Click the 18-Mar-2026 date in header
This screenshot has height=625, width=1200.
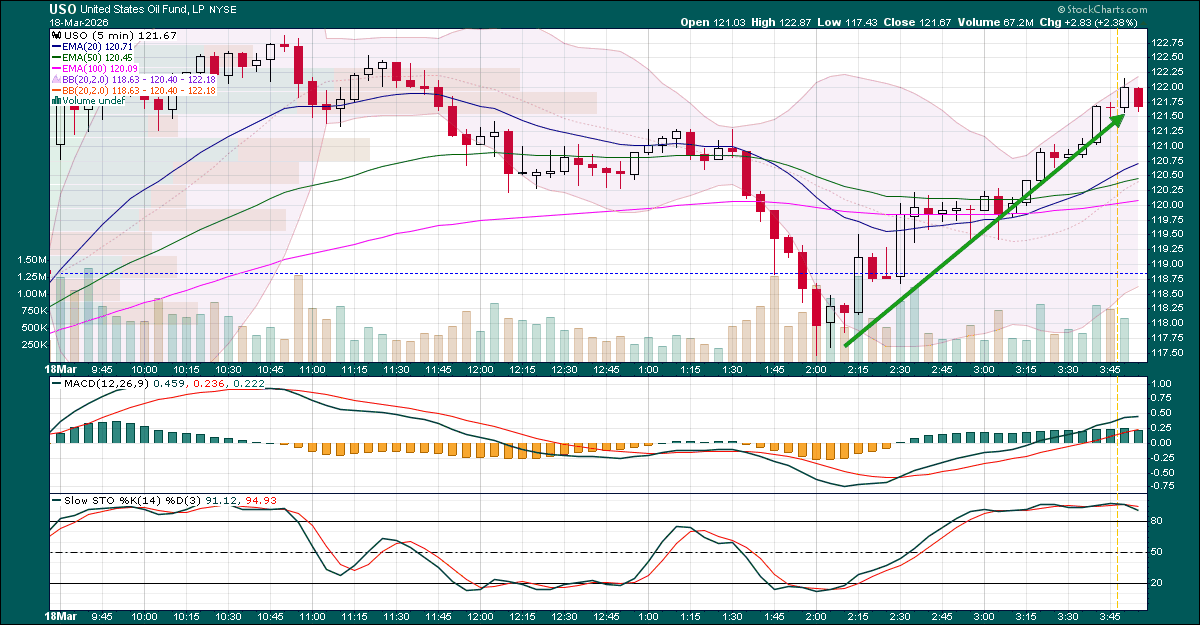[x=80, y=22]
